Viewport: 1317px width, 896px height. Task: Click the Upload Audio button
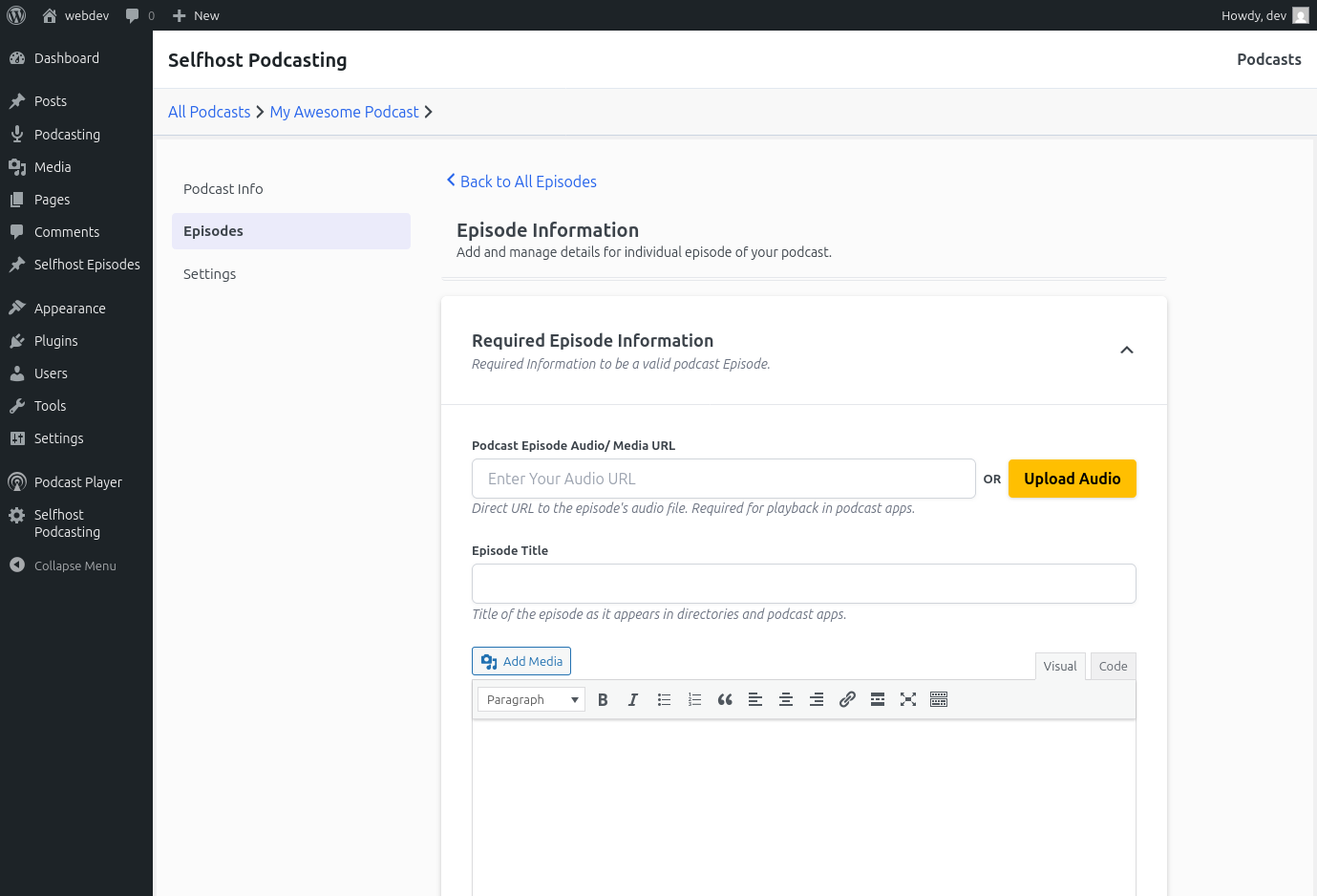[x=1073, y=479]
